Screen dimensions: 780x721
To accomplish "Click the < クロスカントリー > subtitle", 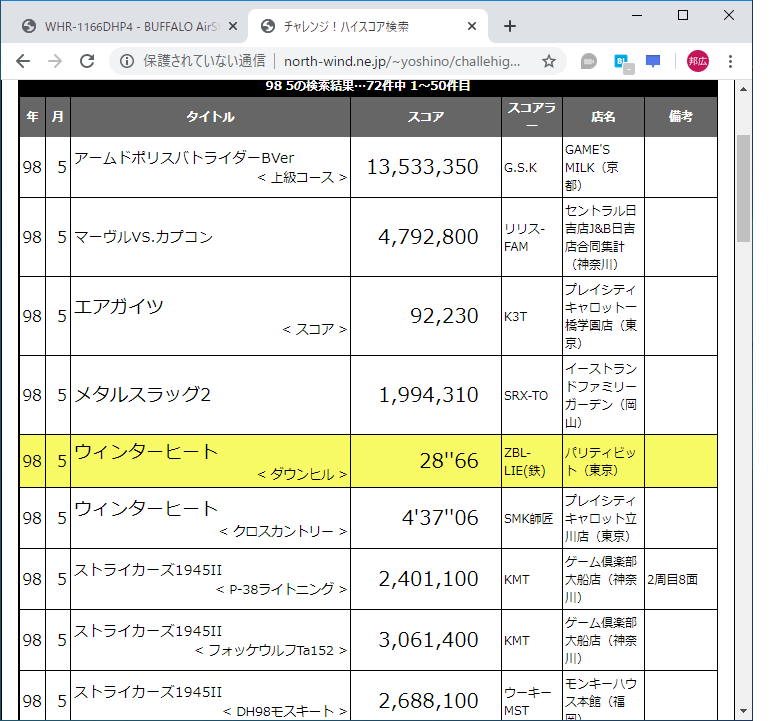I will click(283, 531).
